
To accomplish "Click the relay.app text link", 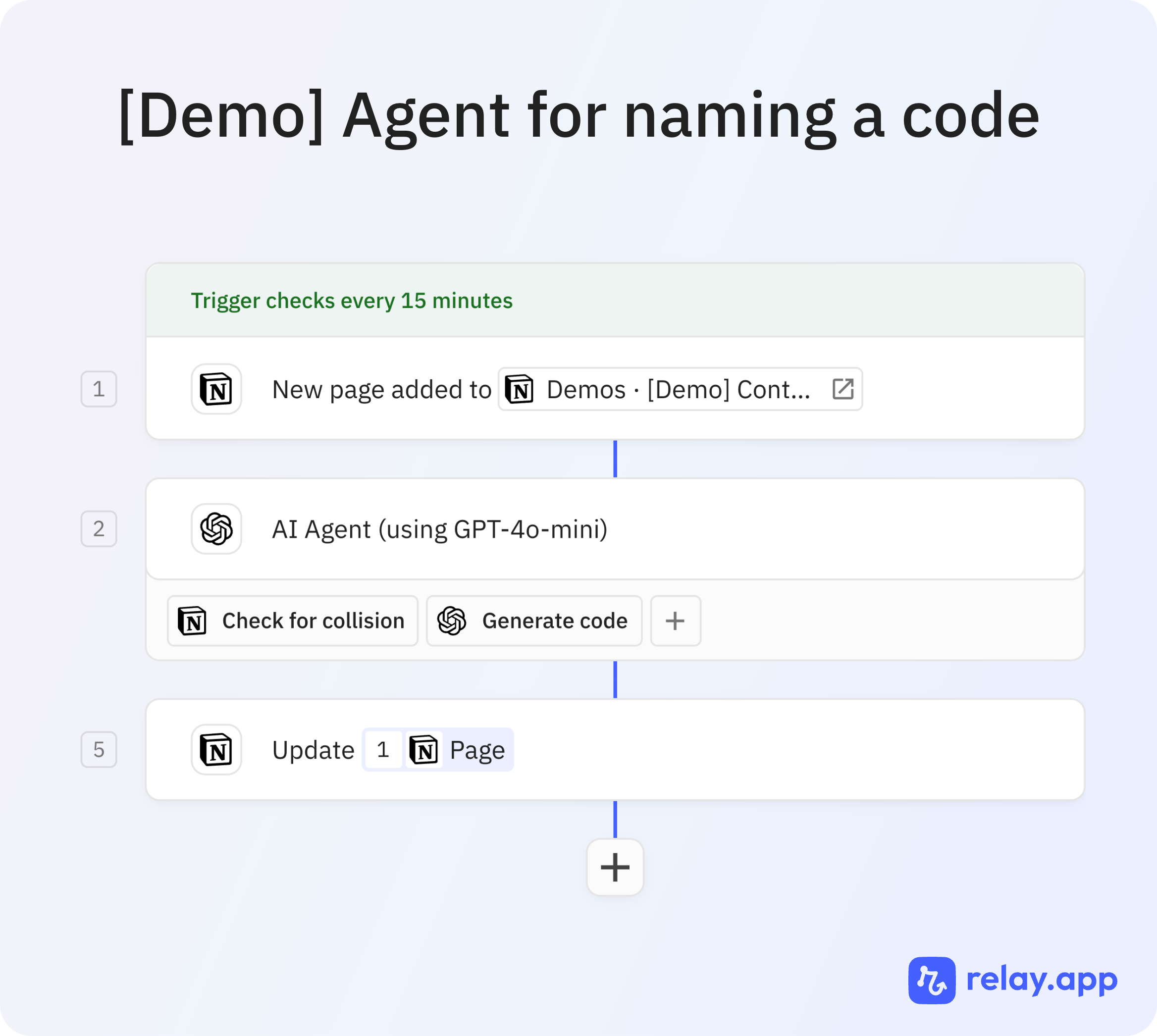I will pyautogui.click(x=1042, y=980).
